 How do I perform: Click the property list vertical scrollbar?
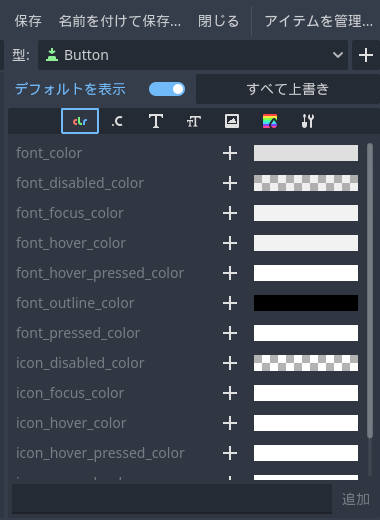(370, 290)
